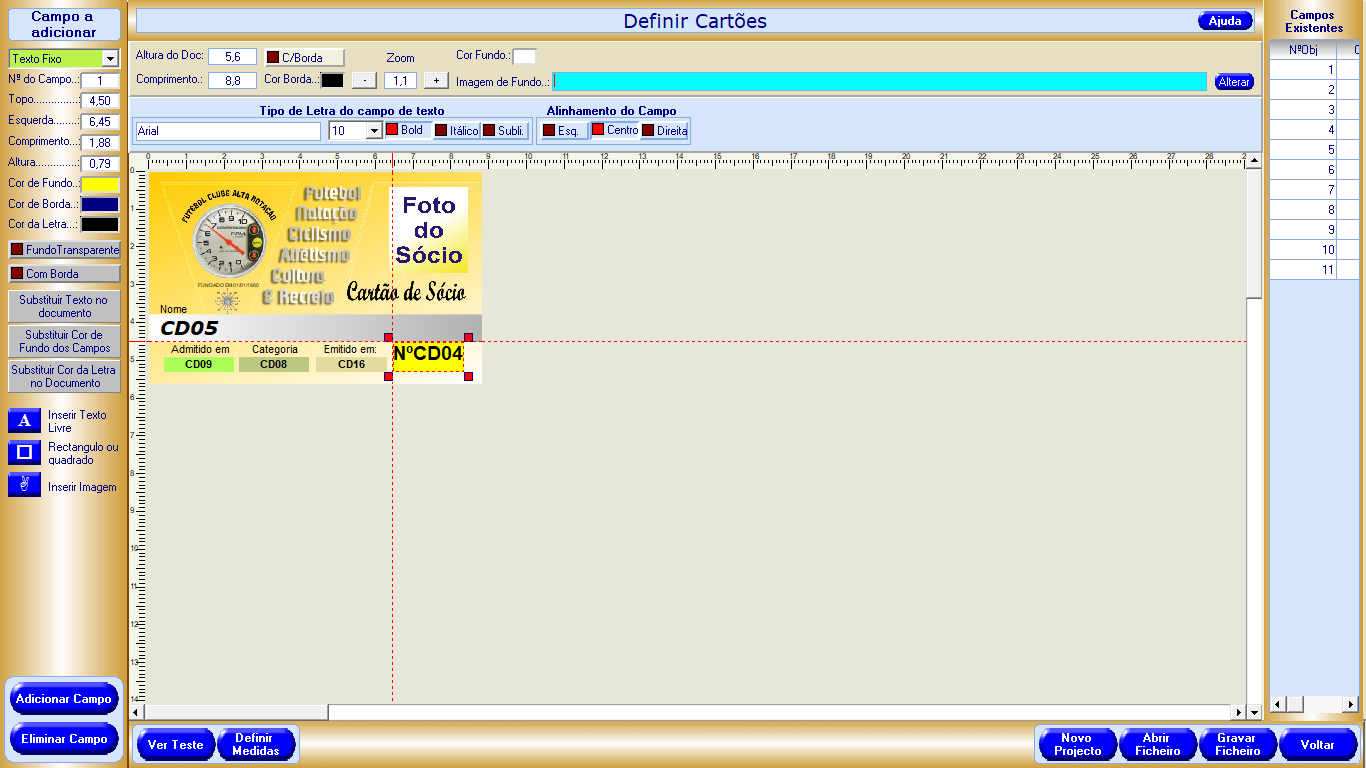
Task: Click the Foto do Sócio placeholder
Action: point(429,230)
